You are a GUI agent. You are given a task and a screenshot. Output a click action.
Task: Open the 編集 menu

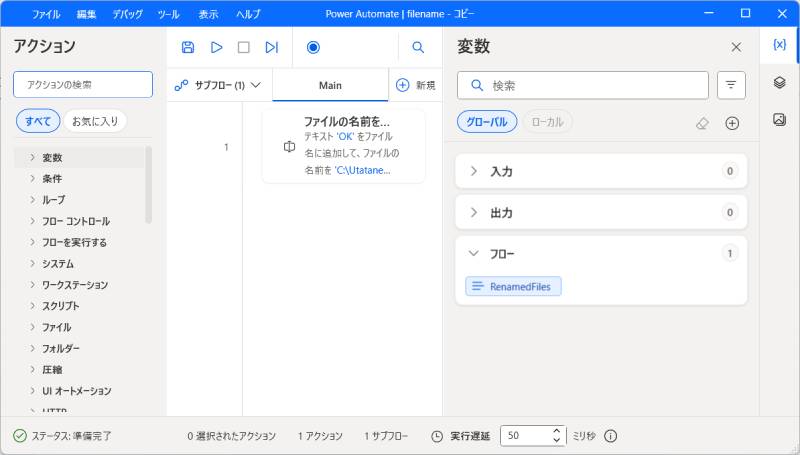(x=86, y=14)
